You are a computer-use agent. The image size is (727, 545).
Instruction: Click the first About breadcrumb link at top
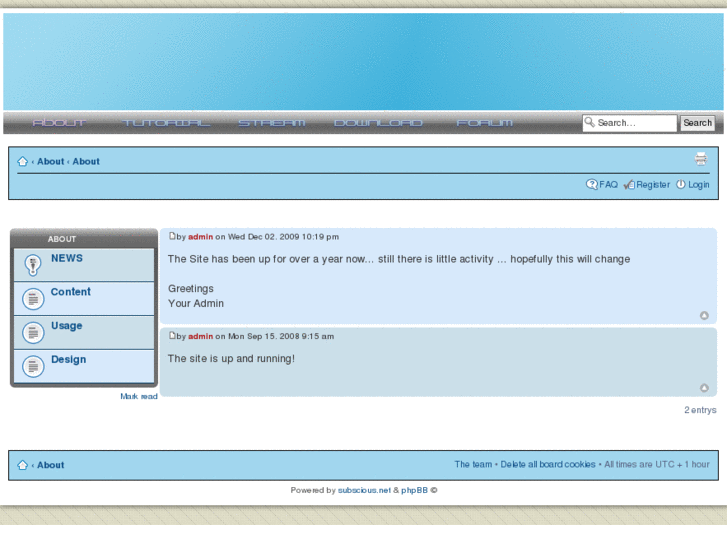pos(51,161)
